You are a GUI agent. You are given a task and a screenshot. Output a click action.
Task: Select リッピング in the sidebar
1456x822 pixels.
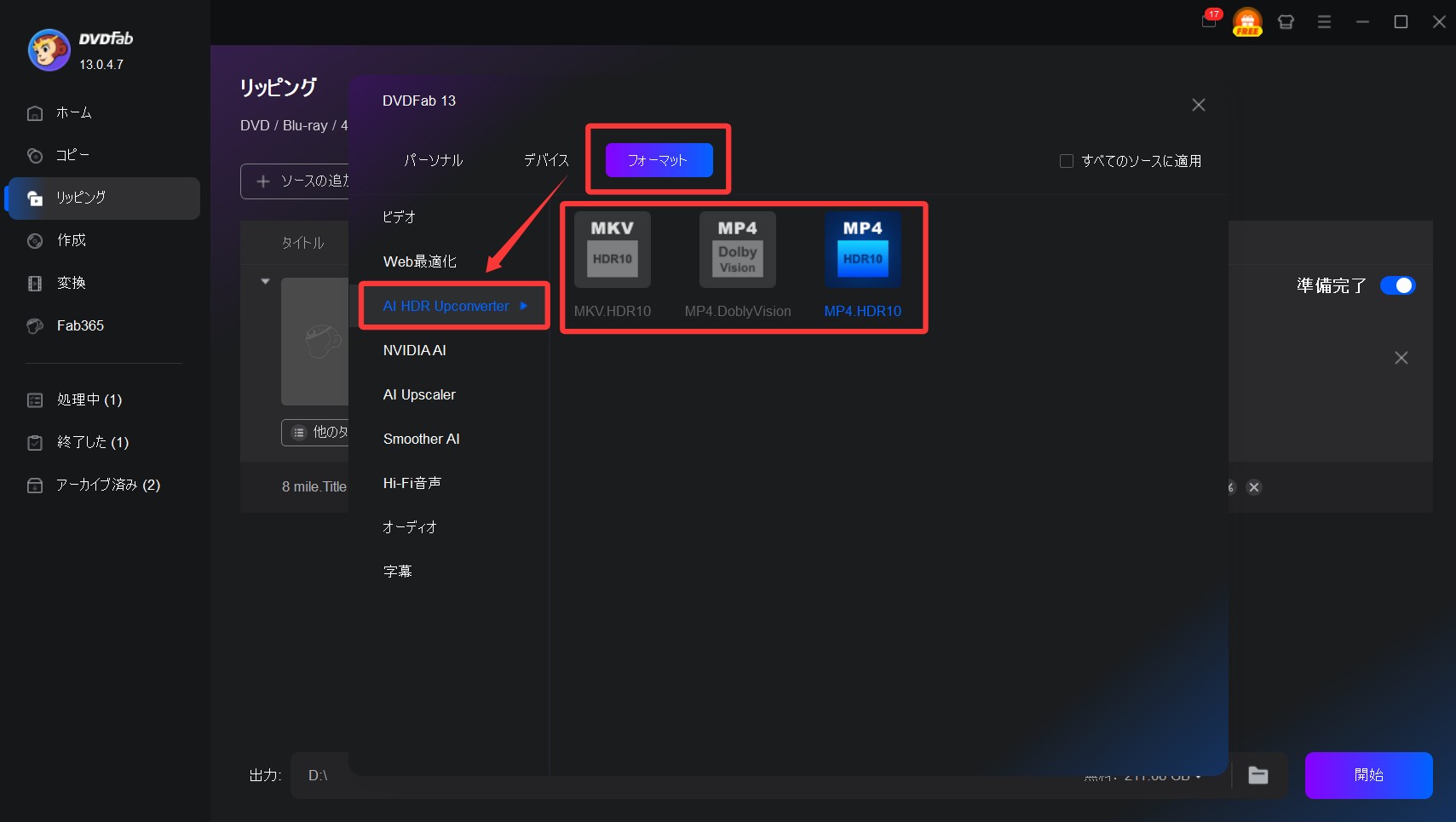[104, 198]
